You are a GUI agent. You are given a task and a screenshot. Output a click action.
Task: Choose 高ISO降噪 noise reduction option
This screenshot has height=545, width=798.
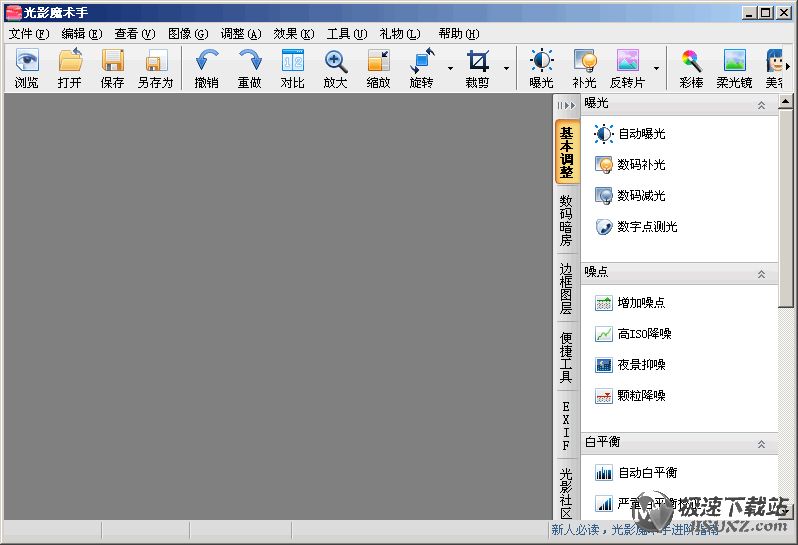[644, 334]
